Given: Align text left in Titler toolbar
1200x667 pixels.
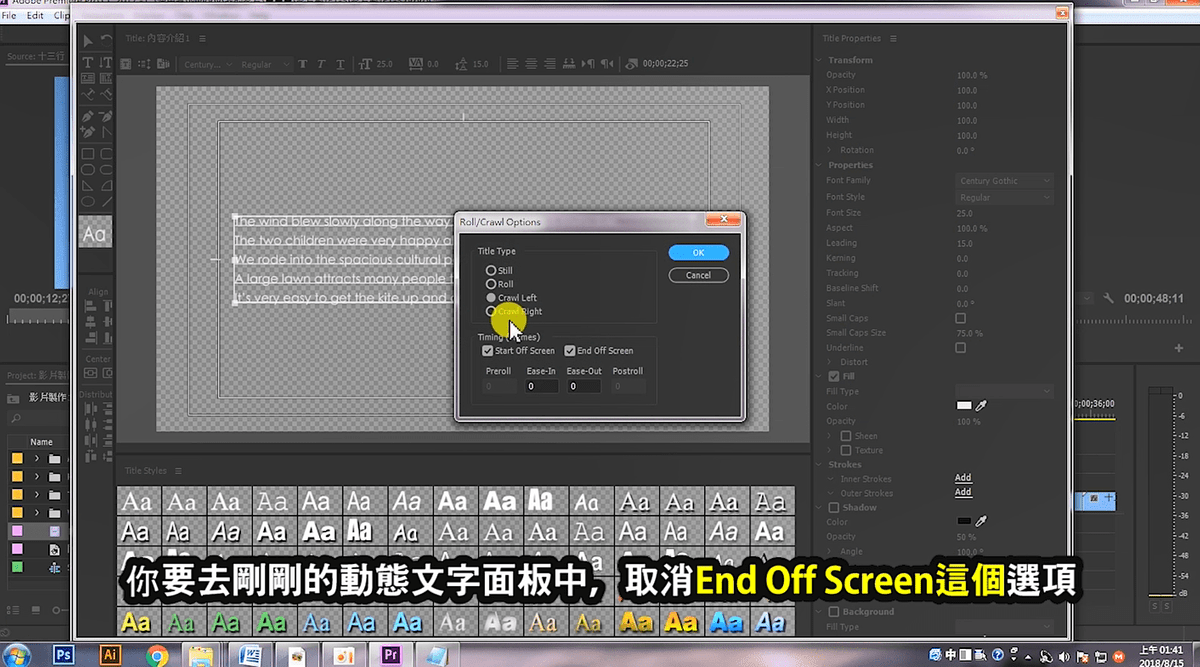Looking at the screenshot, I should [512, 64].
